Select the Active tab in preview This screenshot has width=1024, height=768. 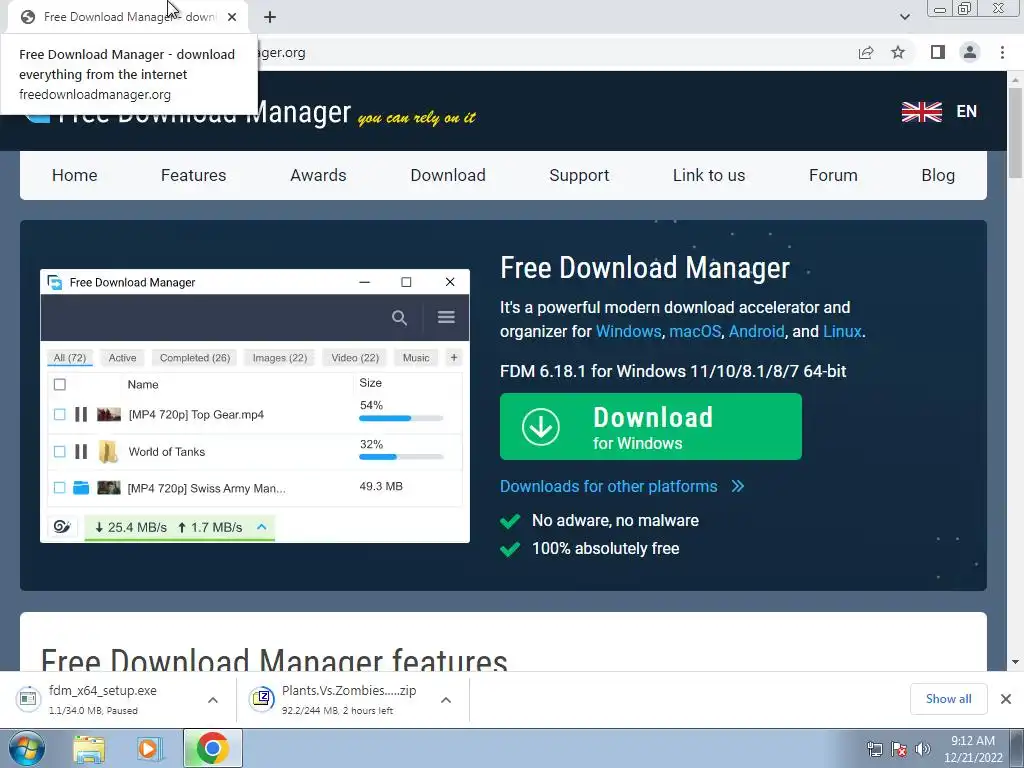[x=122, y=358]
